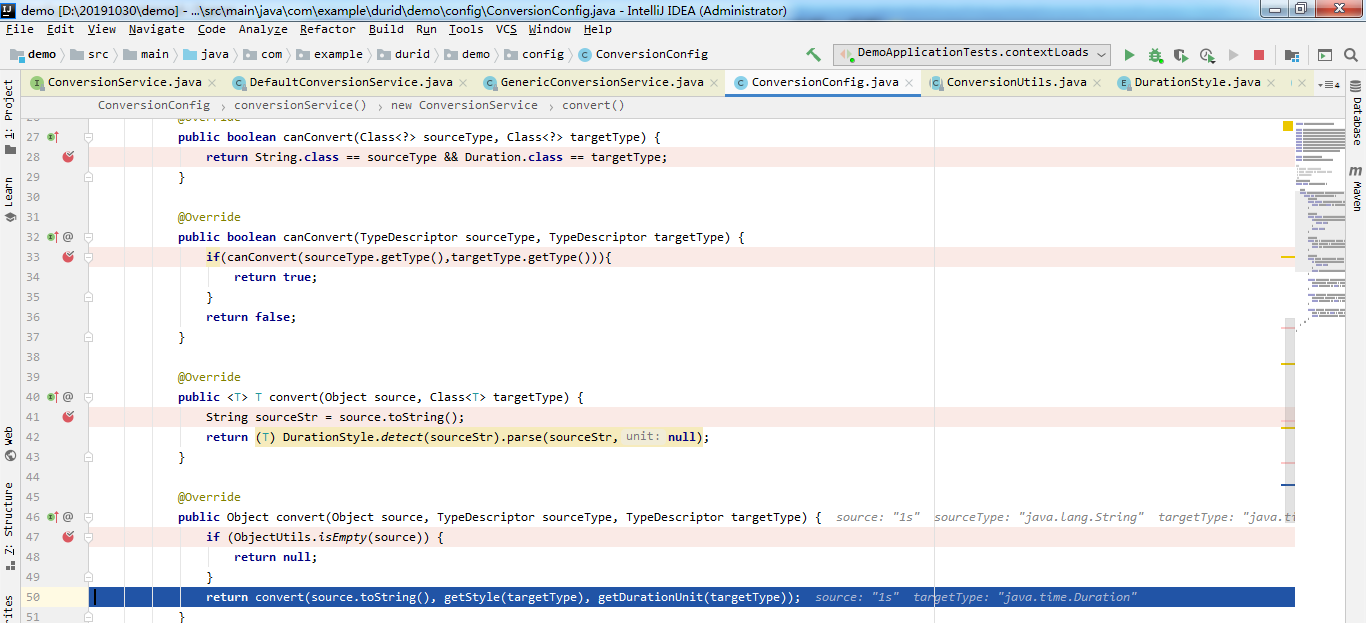Close the DurationStyle.java tab

tap(1272, 83)
